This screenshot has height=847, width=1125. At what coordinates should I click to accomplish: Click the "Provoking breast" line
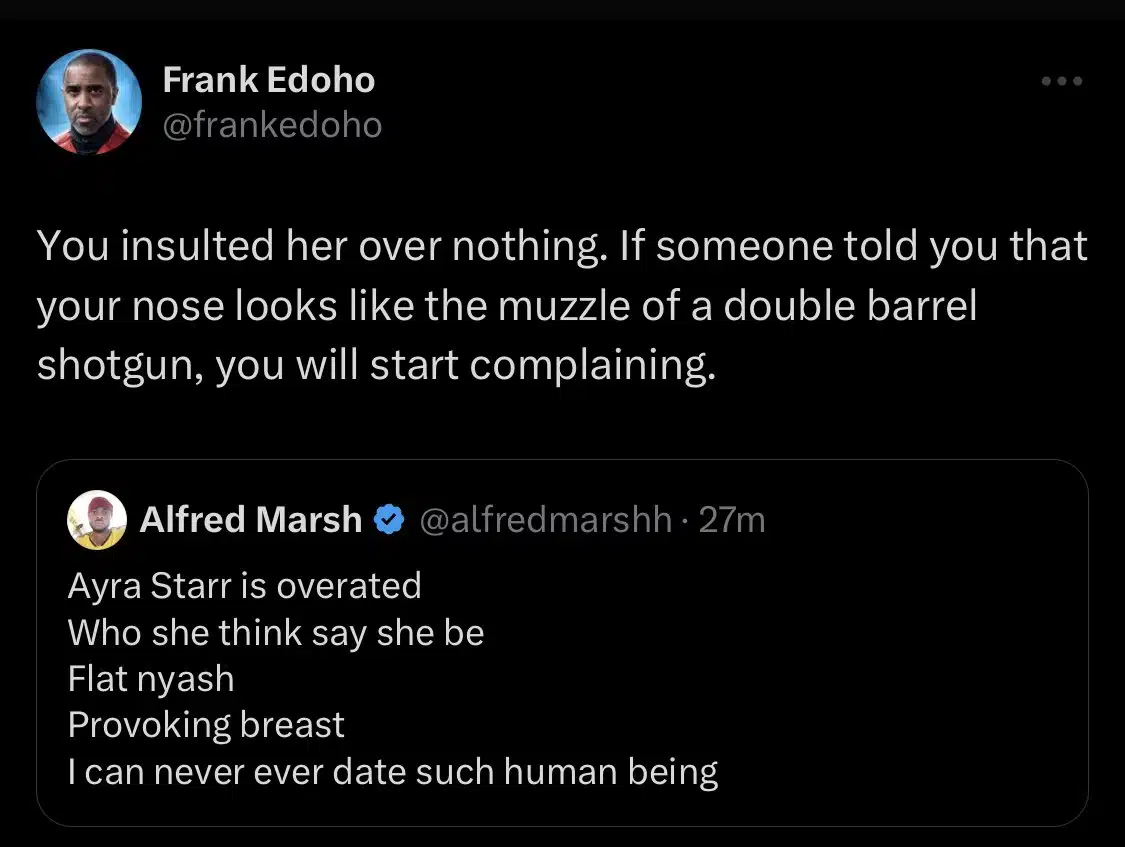point(206,725)
